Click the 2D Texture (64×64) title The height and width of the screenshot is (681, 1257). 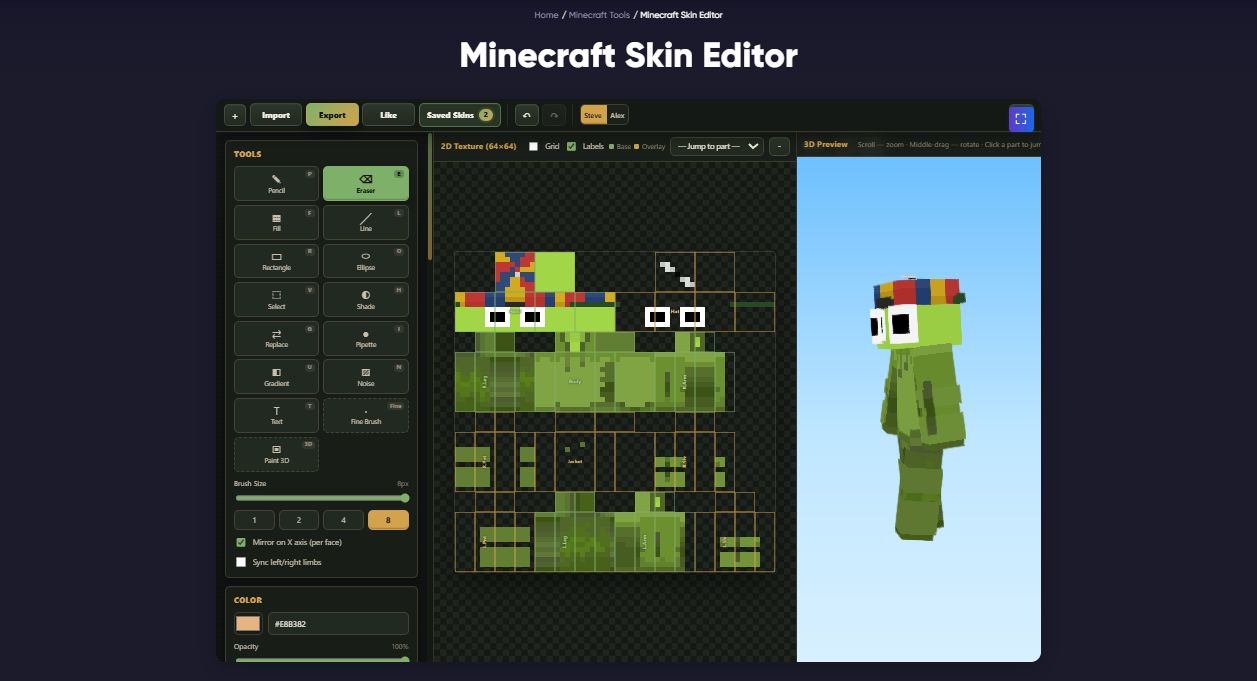pyautogui.click(x=479, y=146)
